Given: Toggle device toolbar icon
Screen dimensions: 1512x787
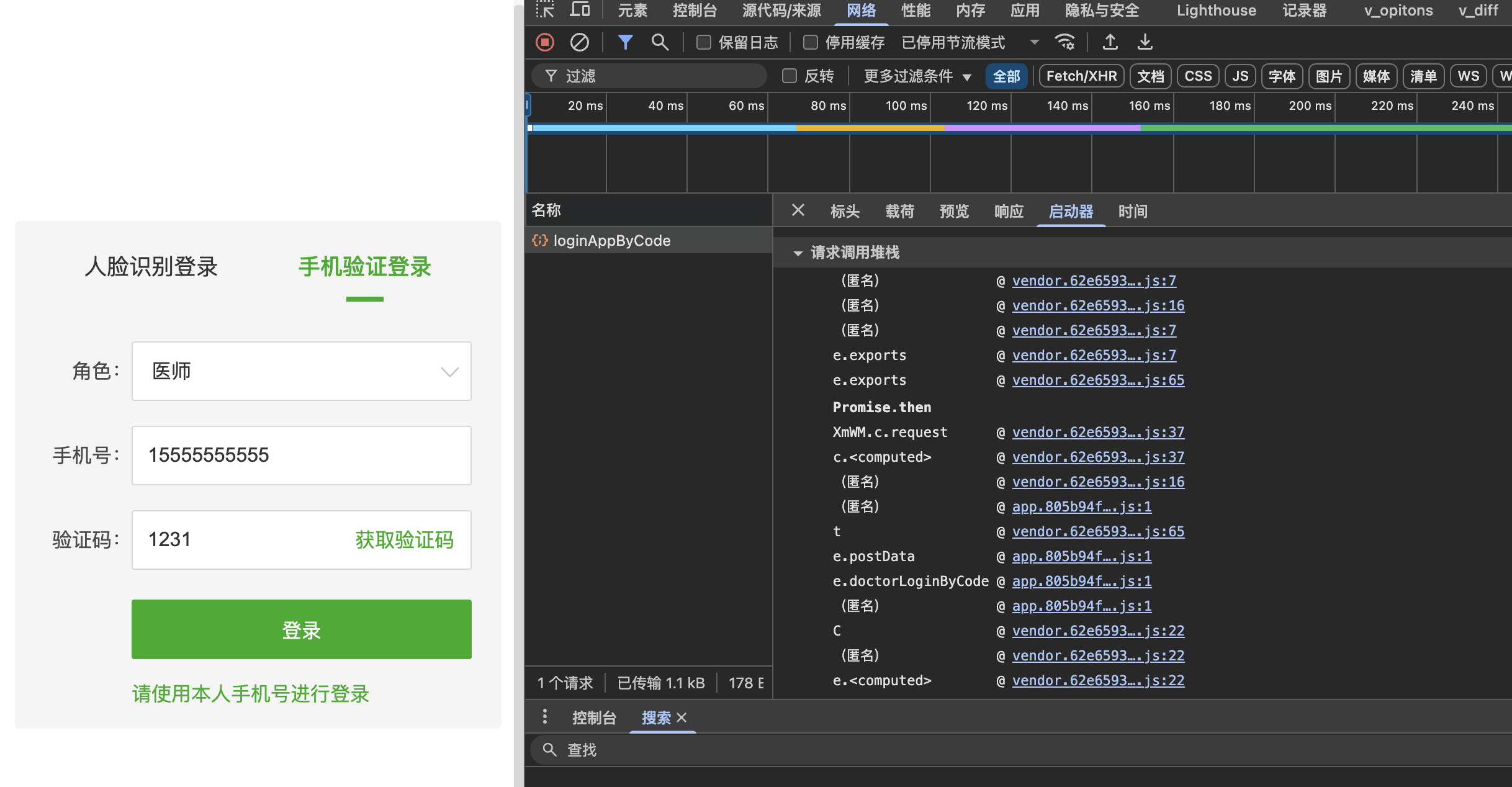Looking at the screenshot, I should pyautogui.click(x=580, y=10).
